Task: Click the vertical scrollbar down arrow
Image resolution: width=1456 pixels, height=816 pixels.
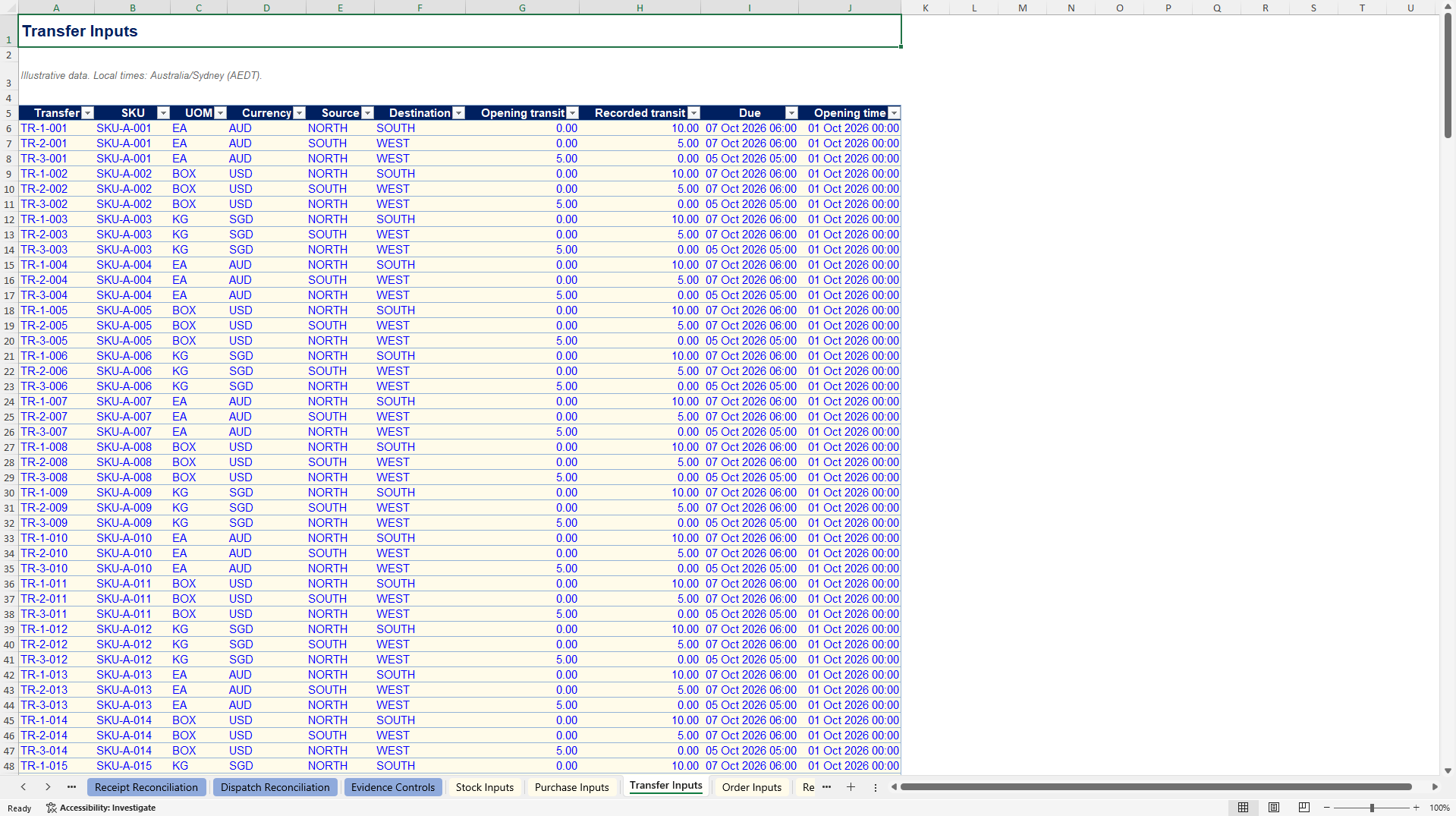Action: (1448, 770)
